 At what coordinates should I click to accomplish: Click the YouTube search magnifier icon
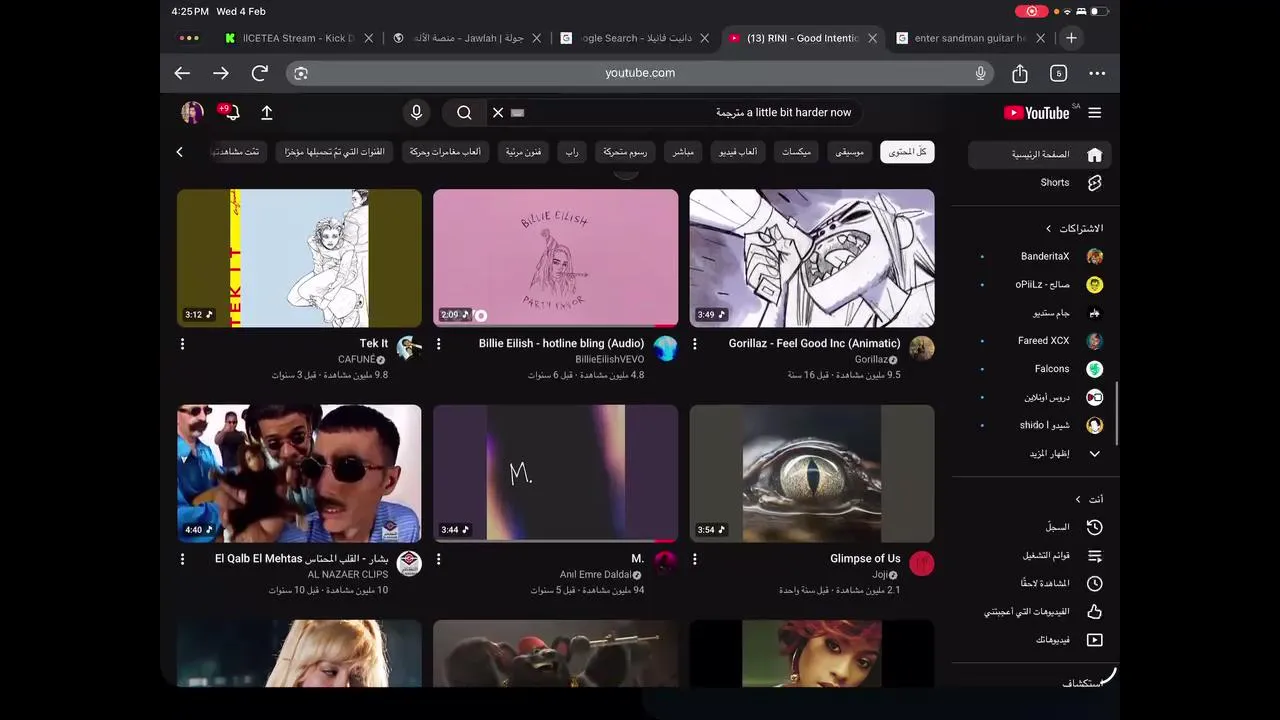point(464,113)
